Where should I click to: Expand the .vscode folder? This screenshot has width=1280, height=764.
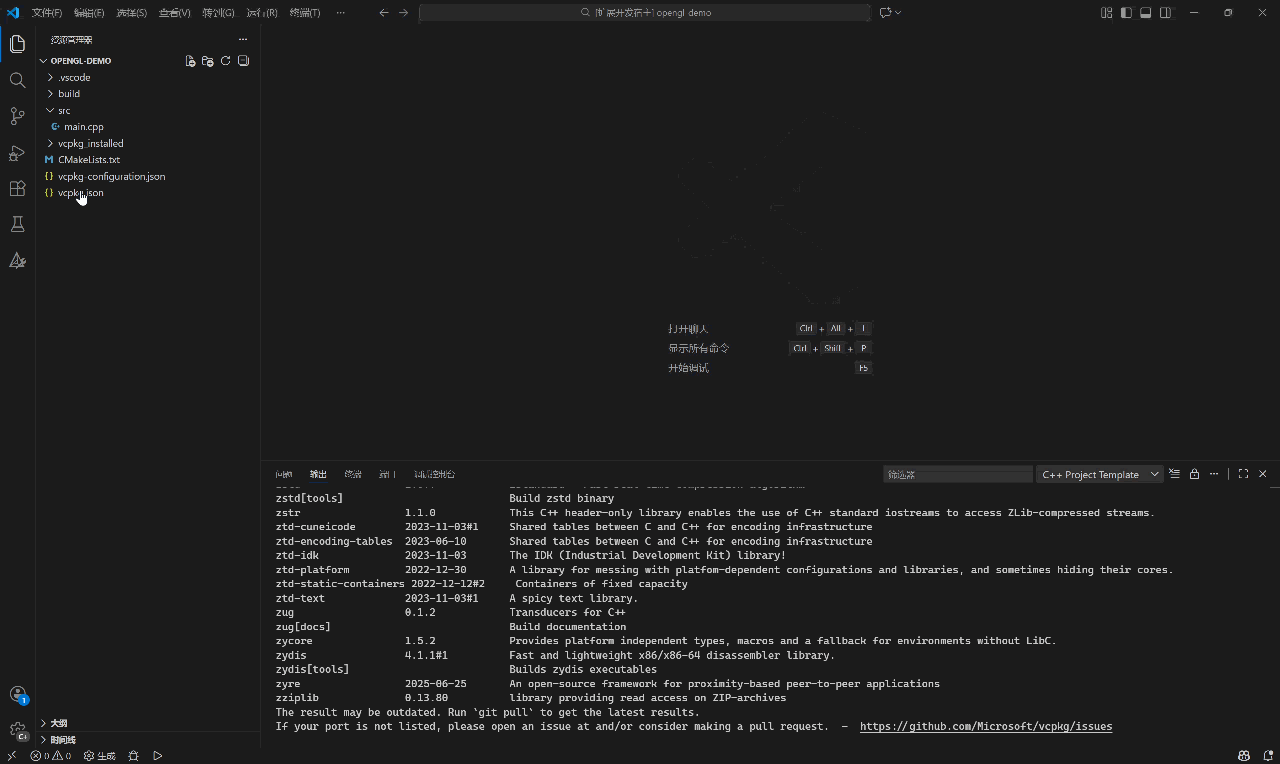click(50, 77)
